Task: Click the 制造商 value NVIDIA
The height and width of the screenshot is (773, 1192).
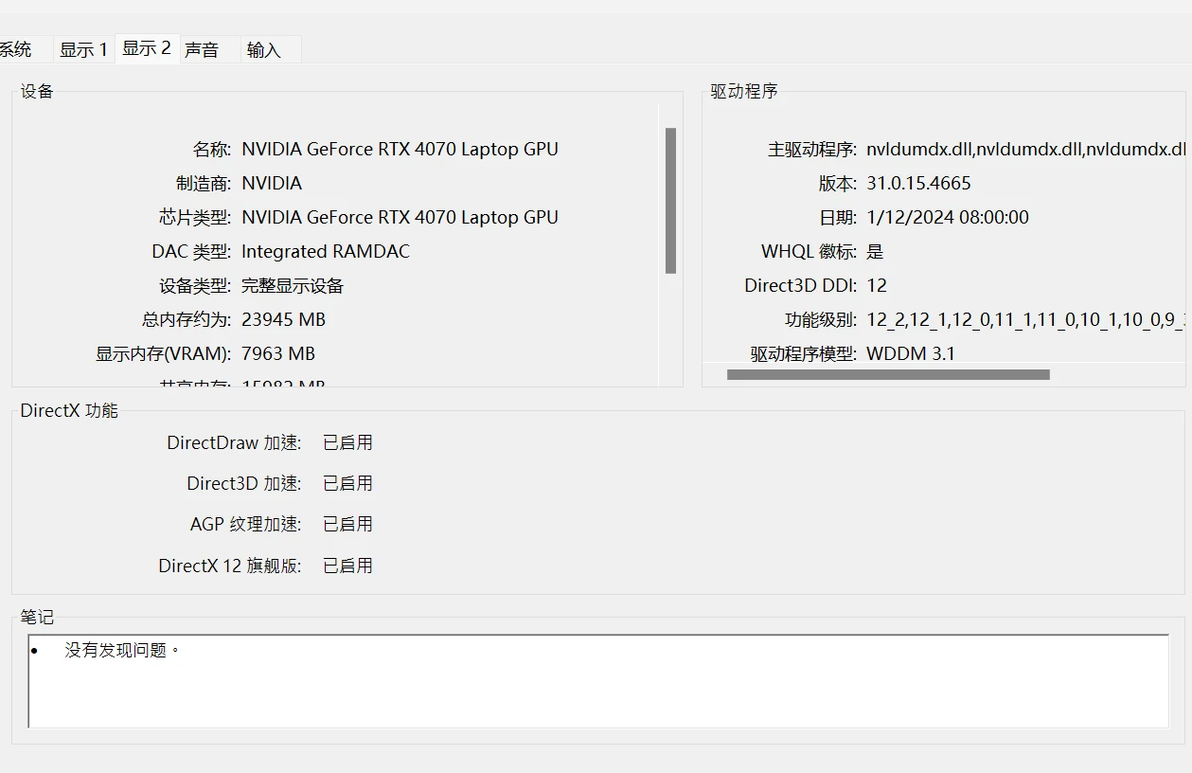Action: point(271,183)
